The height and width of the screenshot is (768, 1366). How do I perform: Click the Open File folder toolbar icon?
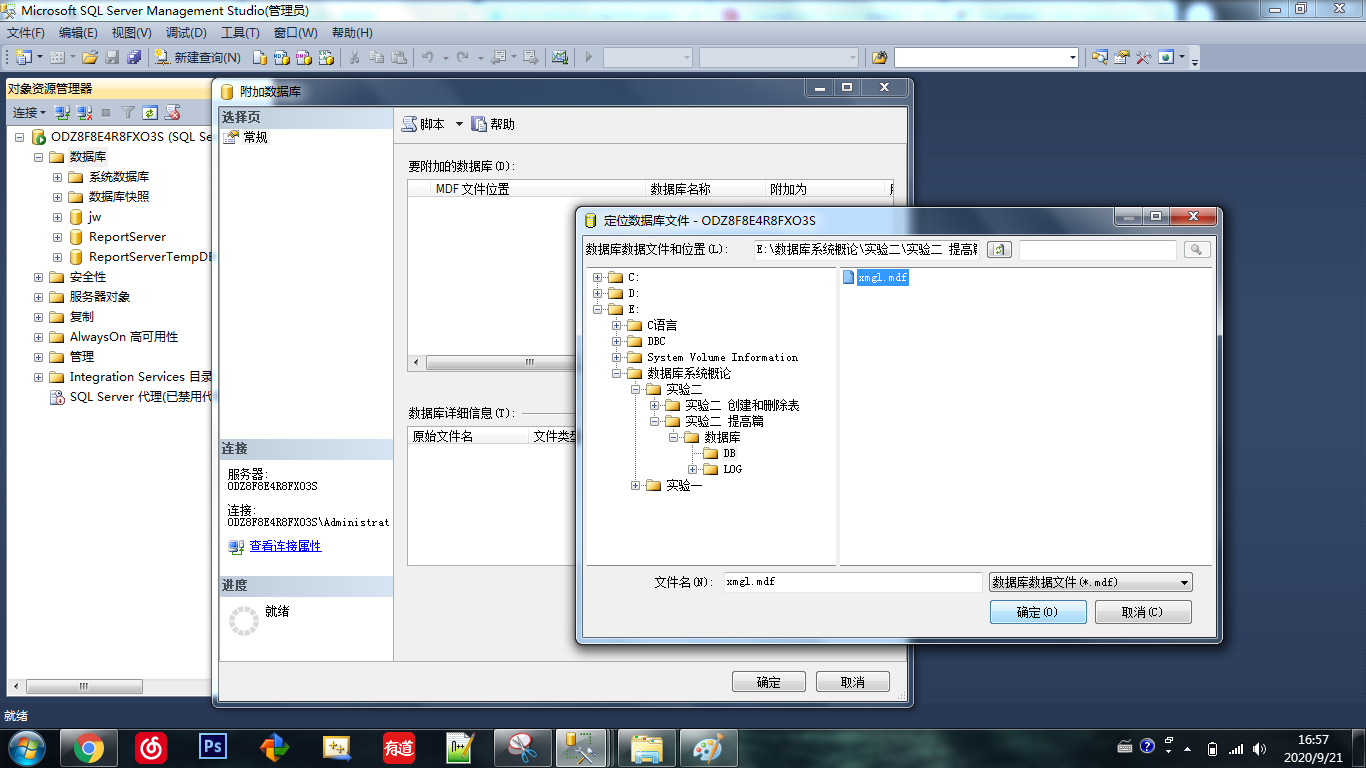point(90,57)
